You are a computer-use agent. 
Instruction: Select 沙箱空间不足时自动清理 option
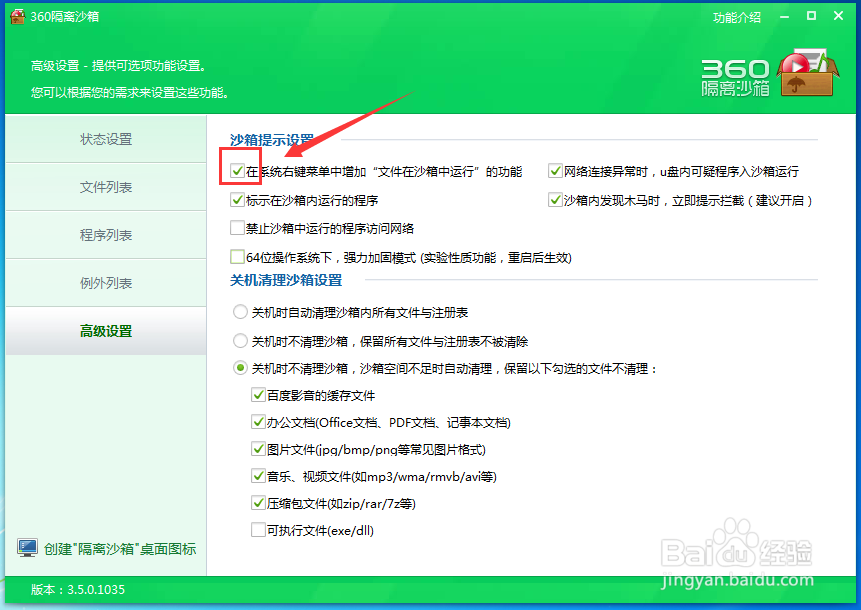pyautogui.click(x=240, y=366)
